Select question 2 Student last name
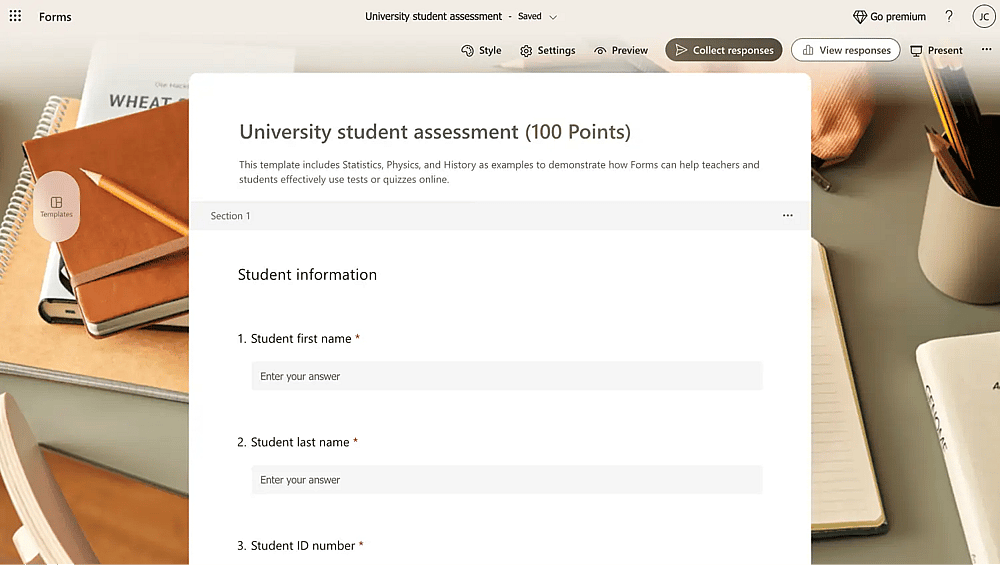 (297, 442)
